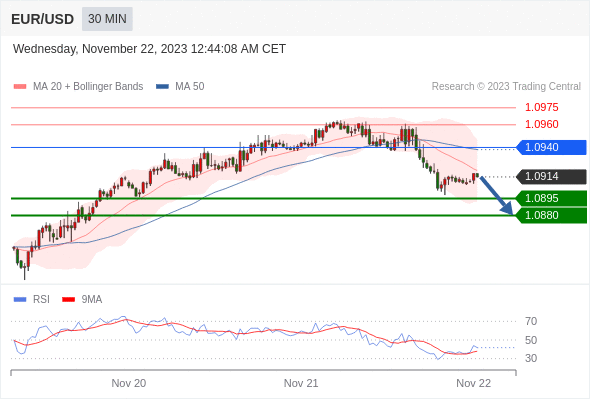The width and height of the screenshot is (590, 400).
Task: Click the Research © 2023 Trading Central credit
Action: click(x=506, y=87)
